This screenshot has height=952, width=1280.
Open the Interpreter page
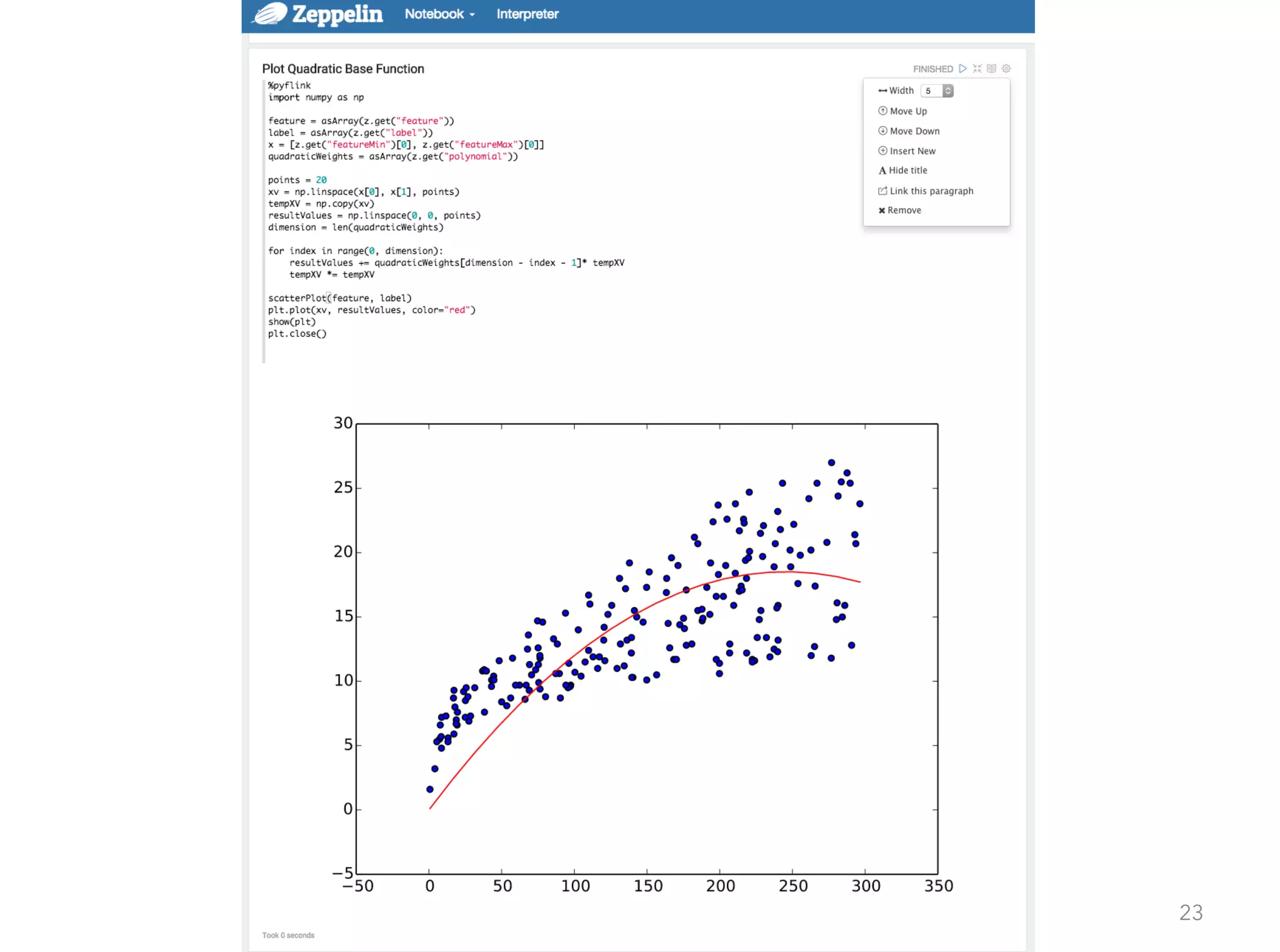[x=527, y=14]
